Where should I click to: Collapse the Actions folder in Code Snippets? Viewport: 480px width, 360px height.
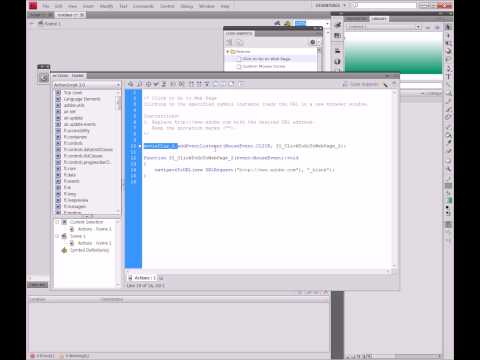click(x=228, y=52)
